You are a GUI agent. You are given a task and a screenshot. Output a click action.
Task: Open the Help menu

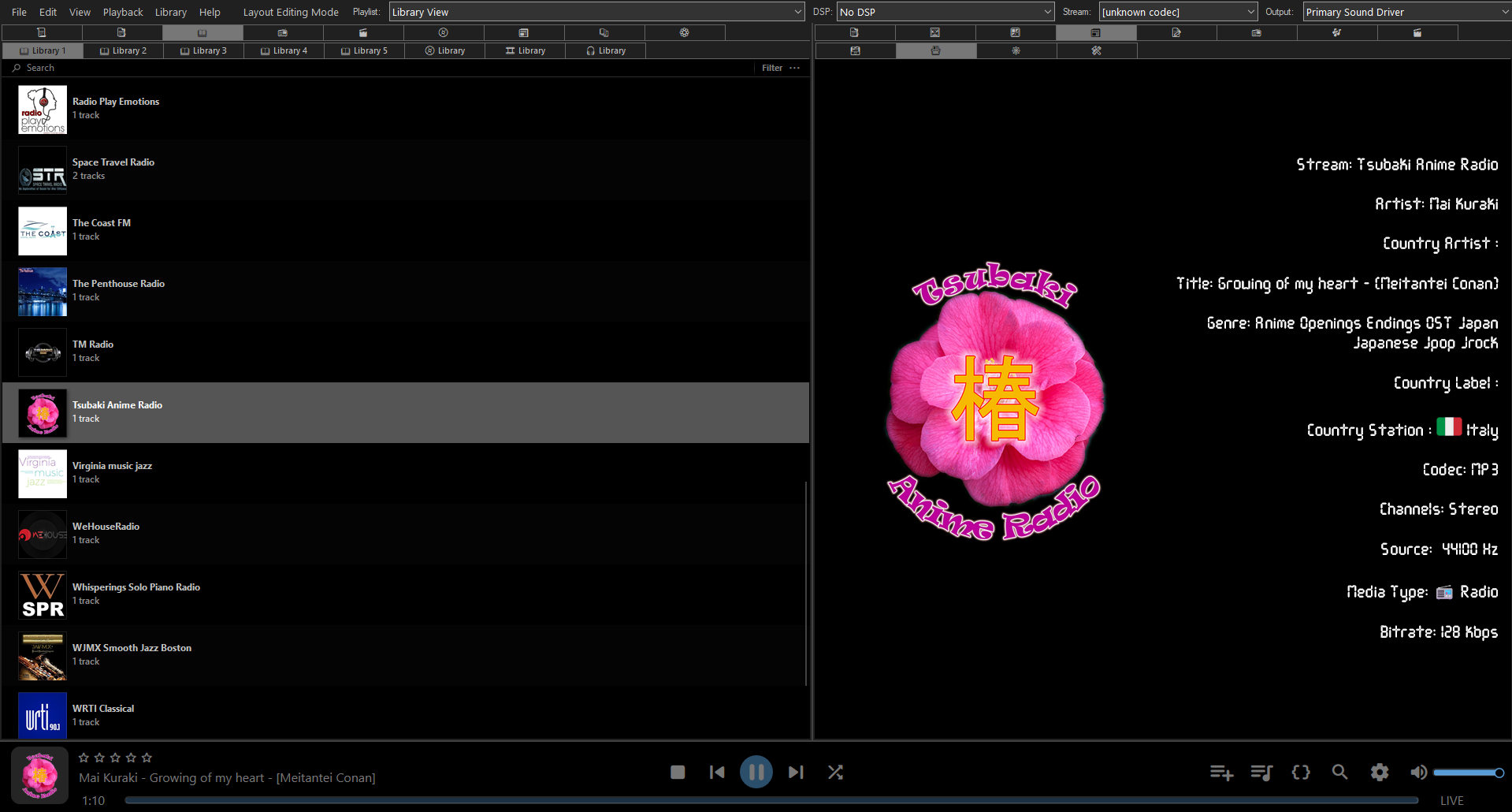click(x=210, y=12)
